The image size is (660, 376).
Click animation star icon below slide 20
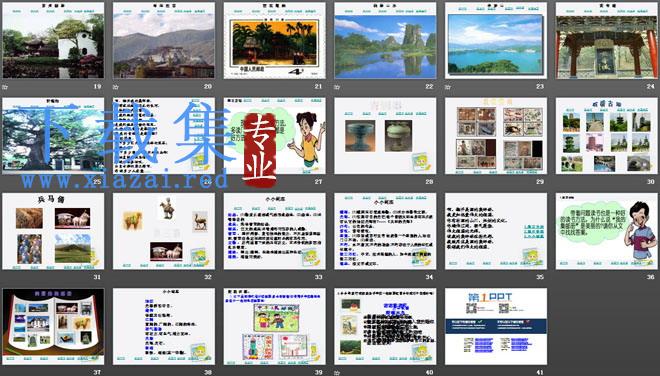116,87
